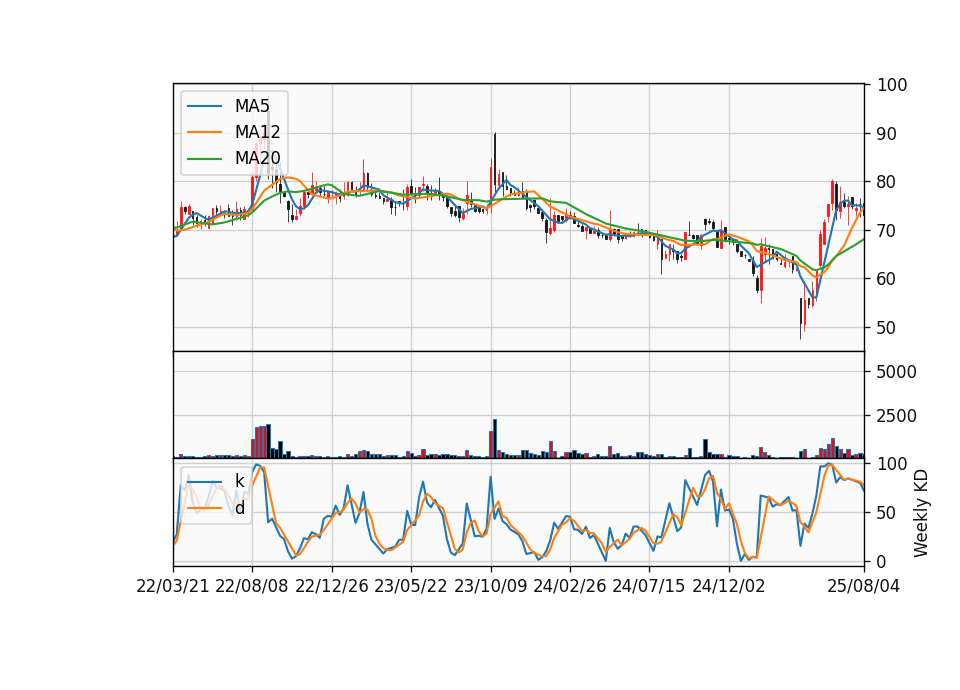Viewport: 960px width, 690px height.
Task: Click the 24/02/26 date axis label
Action: pos(569,586)
